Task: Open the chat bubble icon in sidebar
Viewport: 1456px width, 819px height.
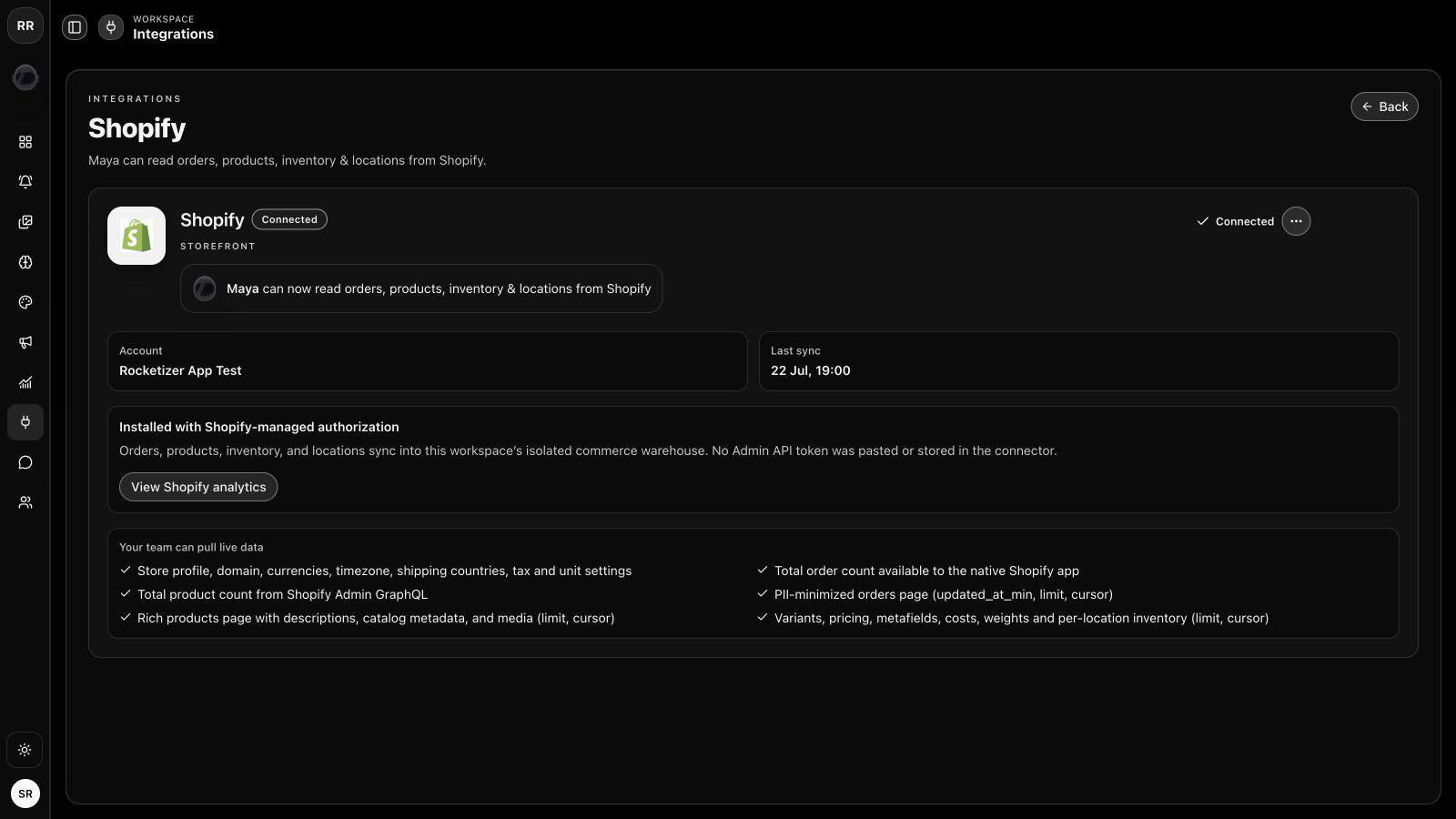Action: 25,462
